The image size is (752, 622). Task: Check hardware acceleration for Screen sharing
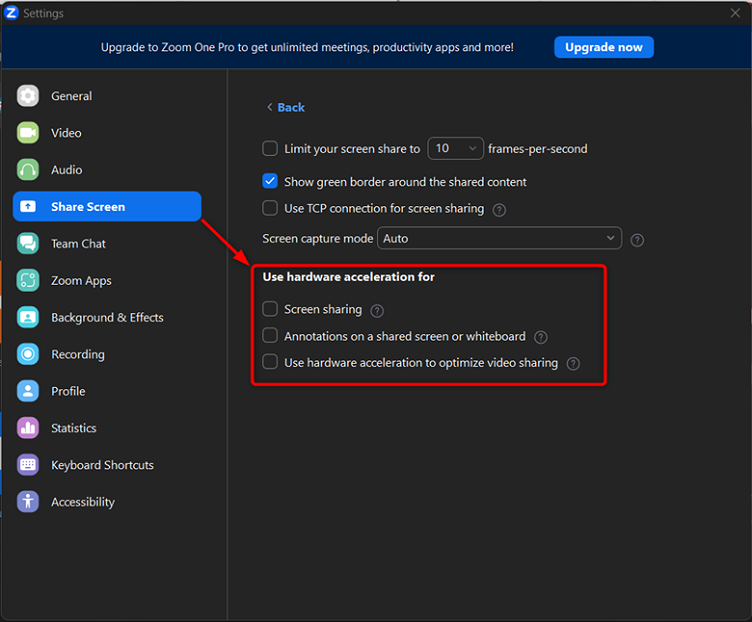270,309
